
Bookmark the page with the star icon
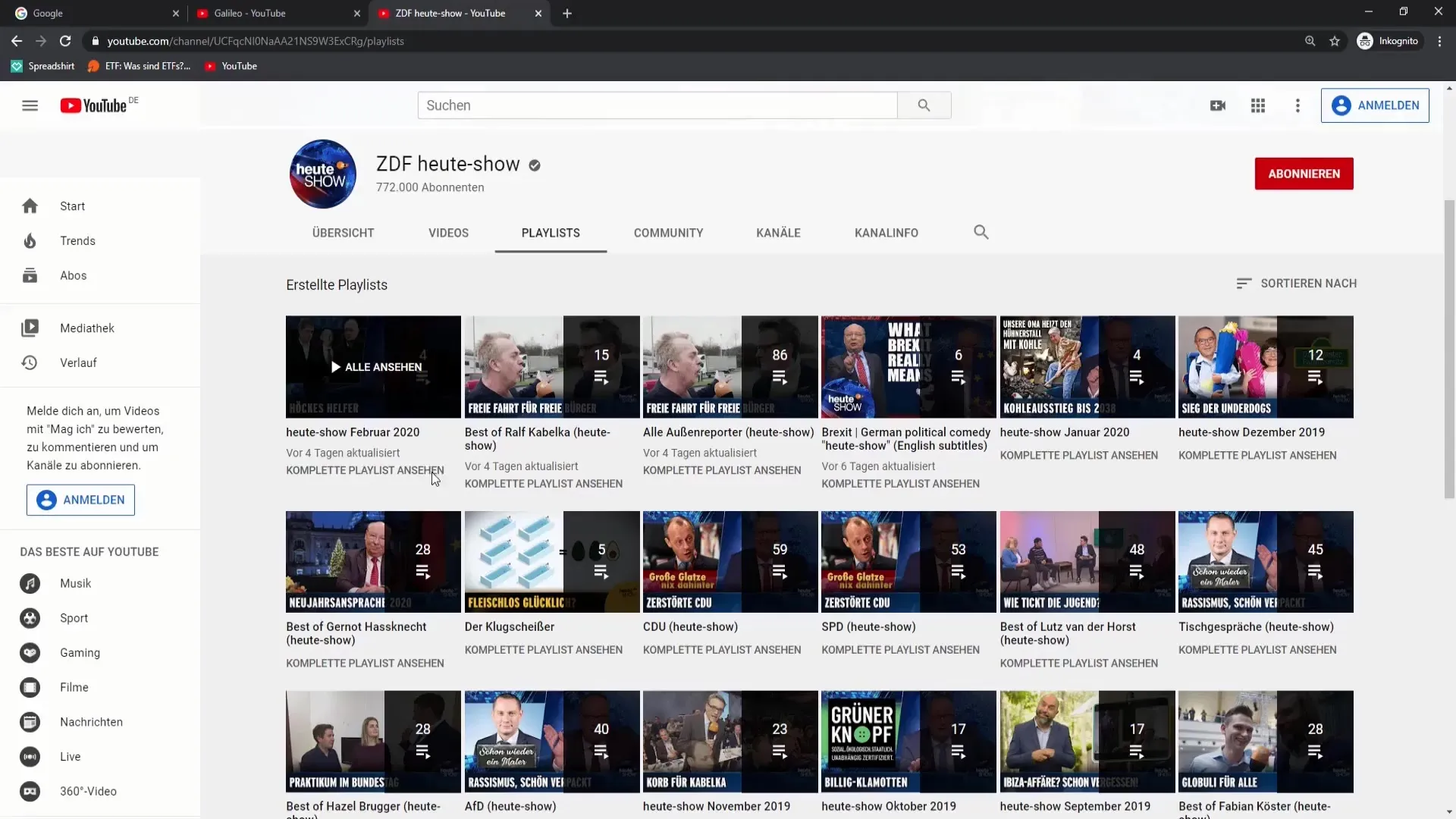[x=1335, y=41]
